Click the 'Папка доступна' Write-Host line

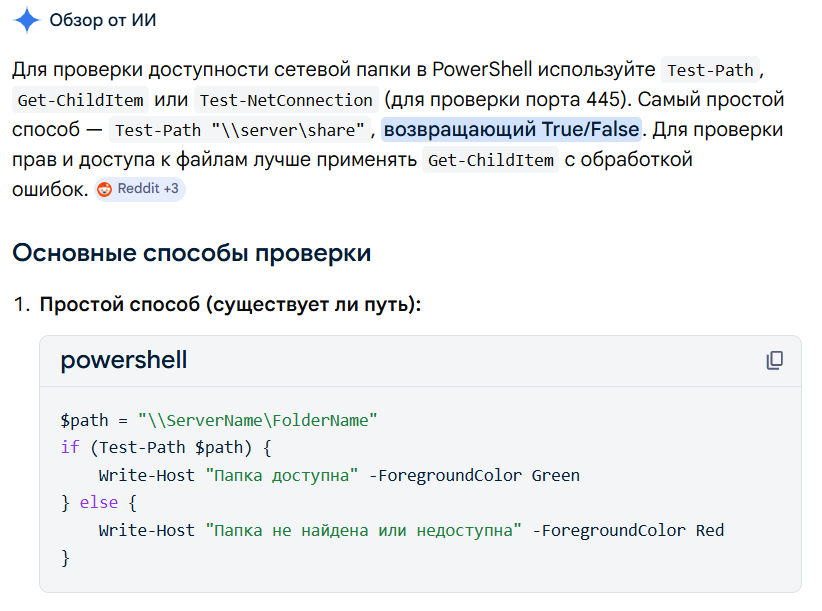[x=339, y=475]
